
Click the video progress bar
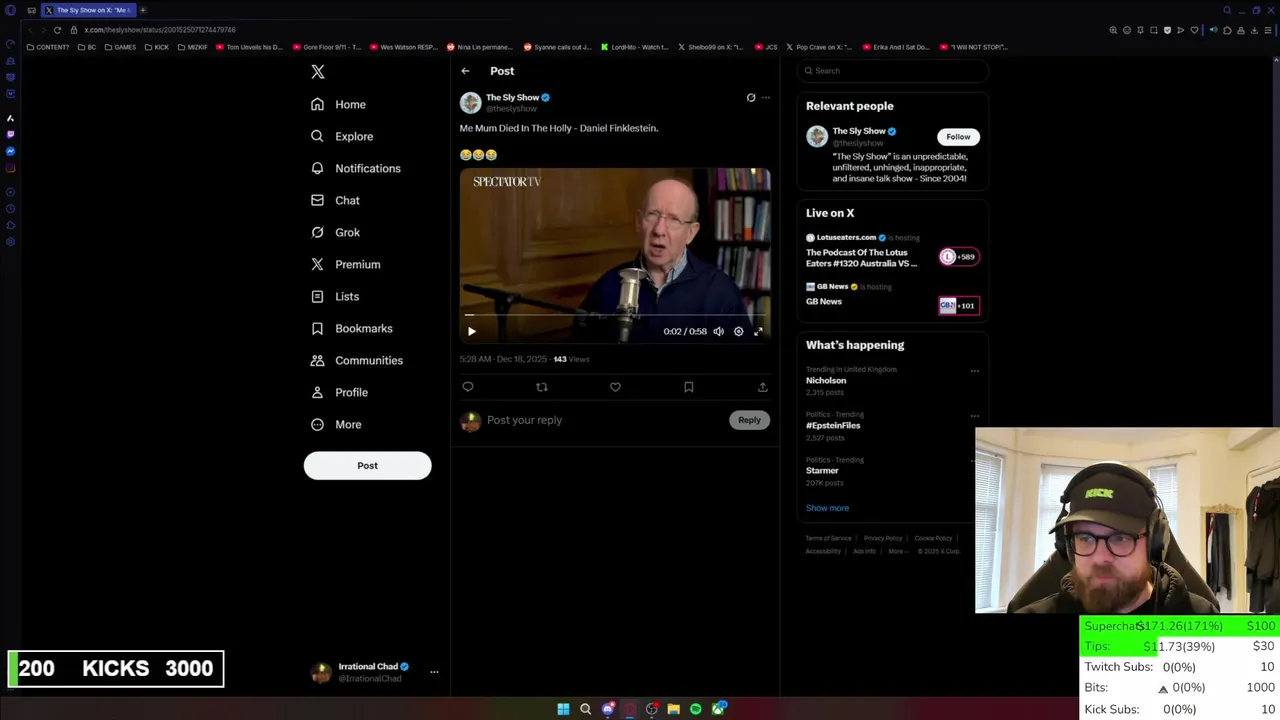(615, 315)
